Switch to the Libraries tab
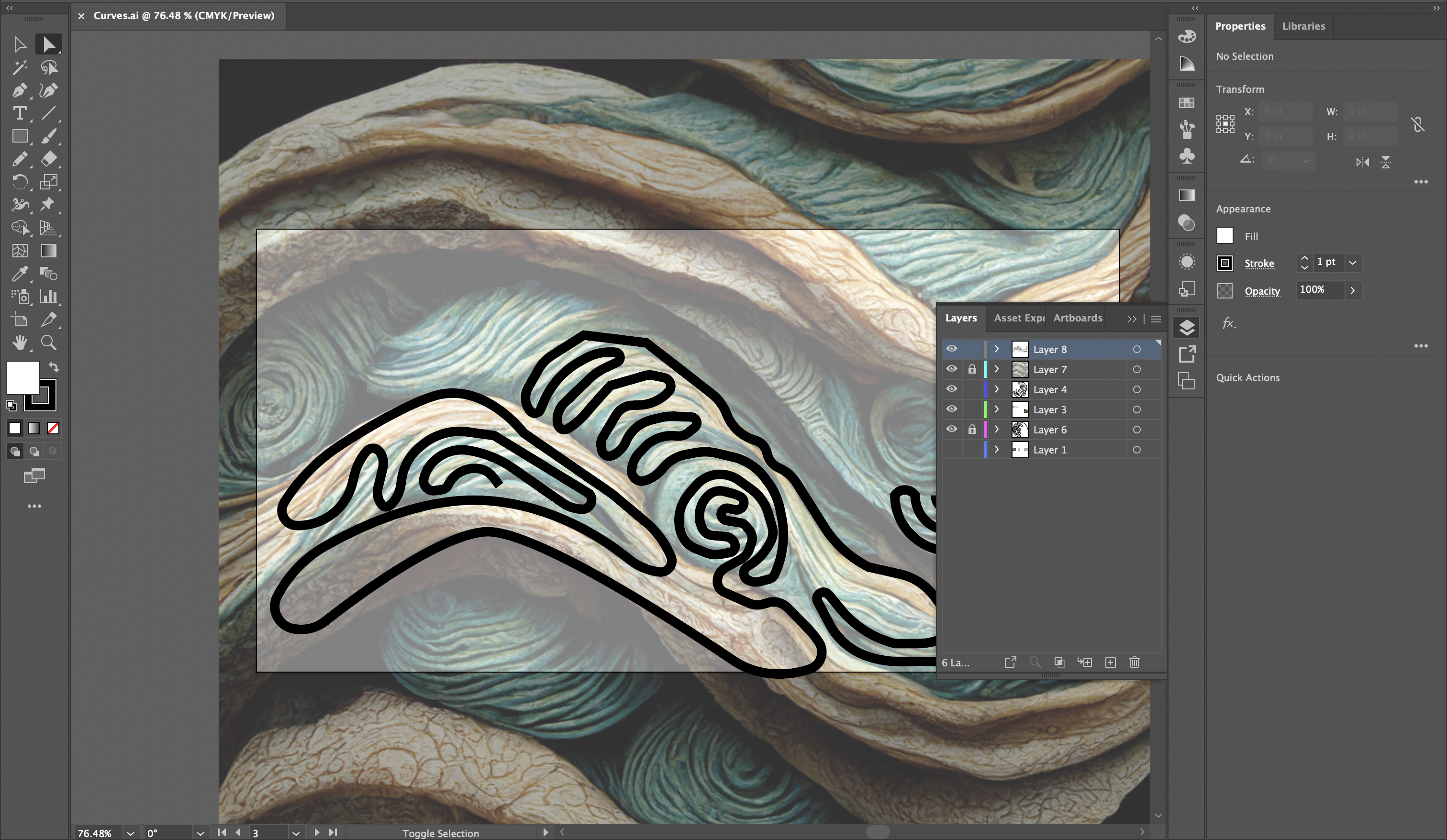The image size is (1447, 840). tap(1303, 26)
